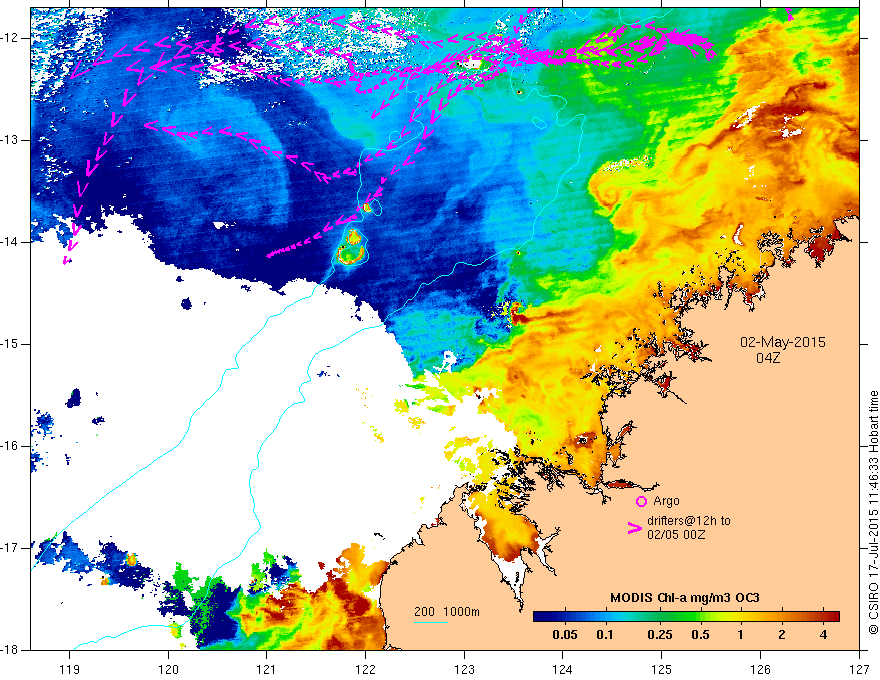Click latitude axis label '-18'
Image resolution: width=880 pixels, height=680 pixels.
point(10,650)
